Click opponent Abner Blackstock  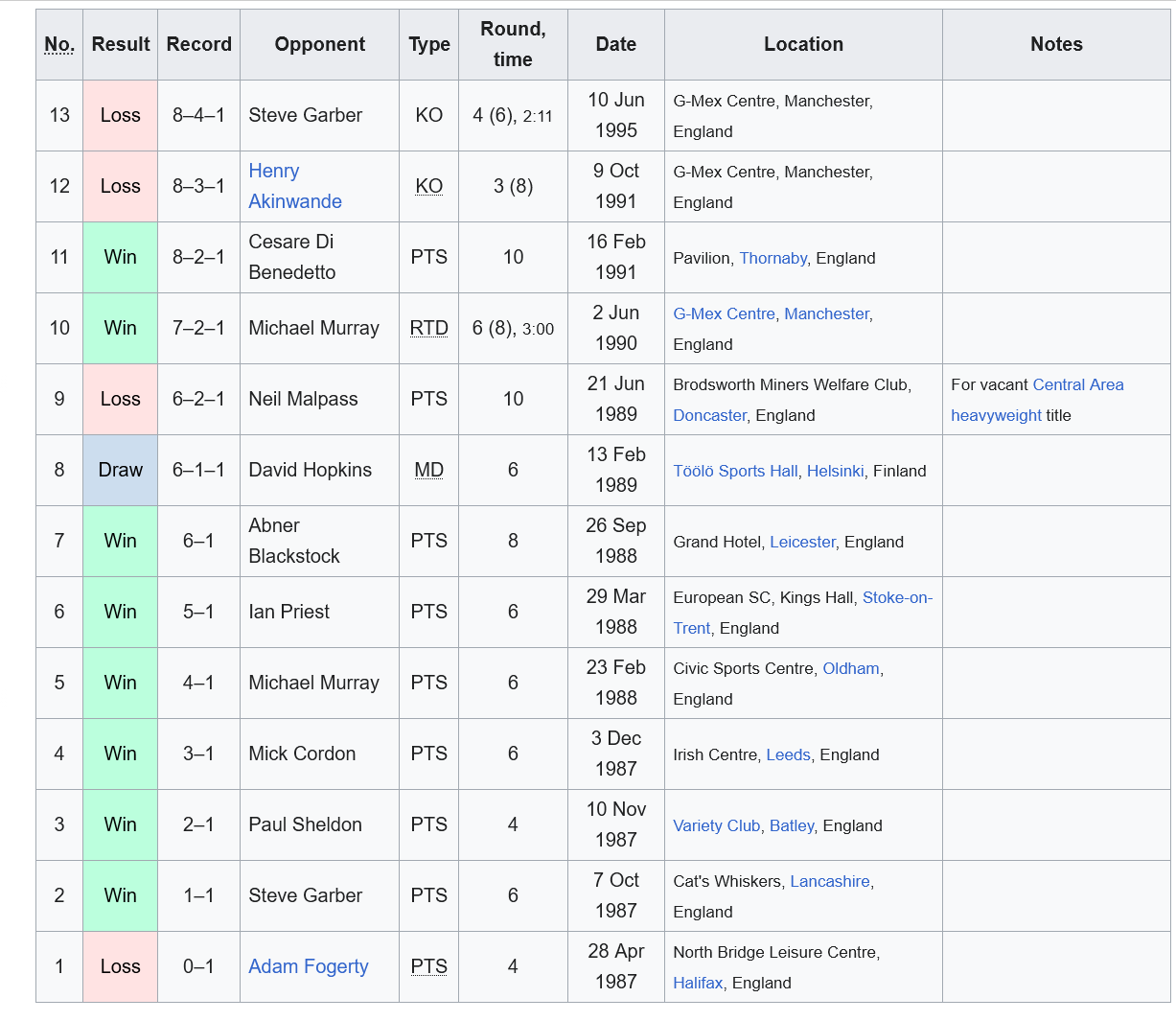pos(294,541)
